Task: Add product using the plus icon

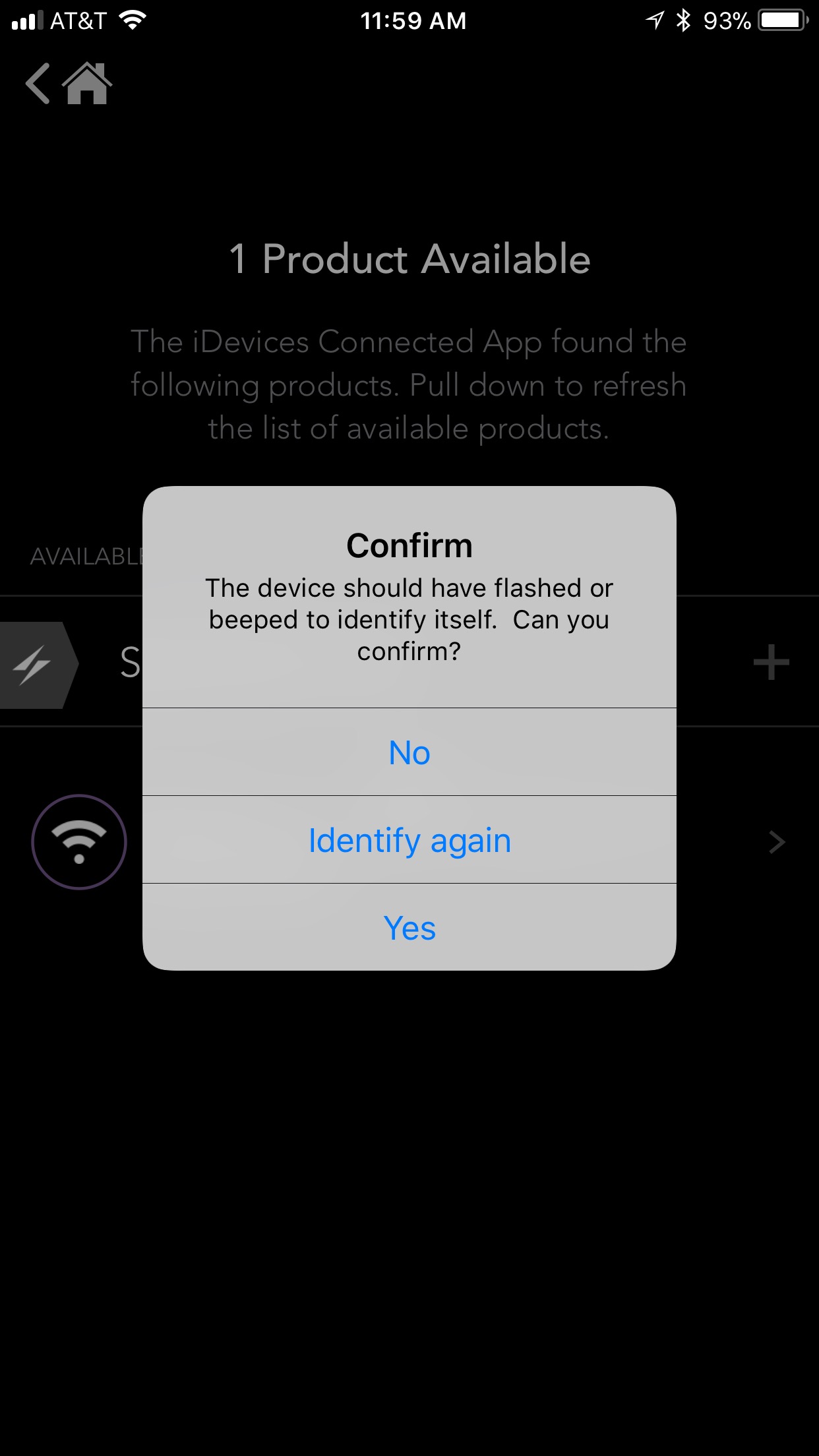Action: (771, 662)
